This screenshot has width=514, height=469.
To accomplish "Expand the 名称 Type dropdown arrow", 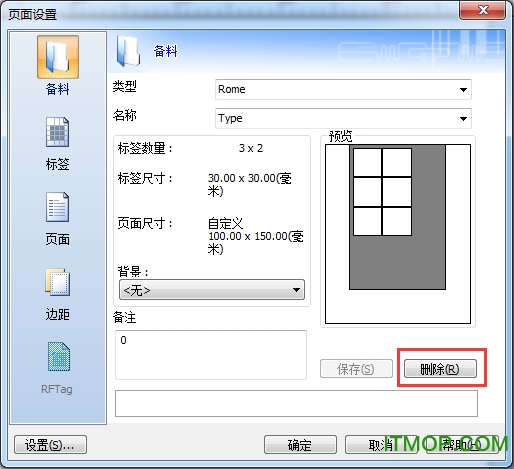I will coord(463,119).
